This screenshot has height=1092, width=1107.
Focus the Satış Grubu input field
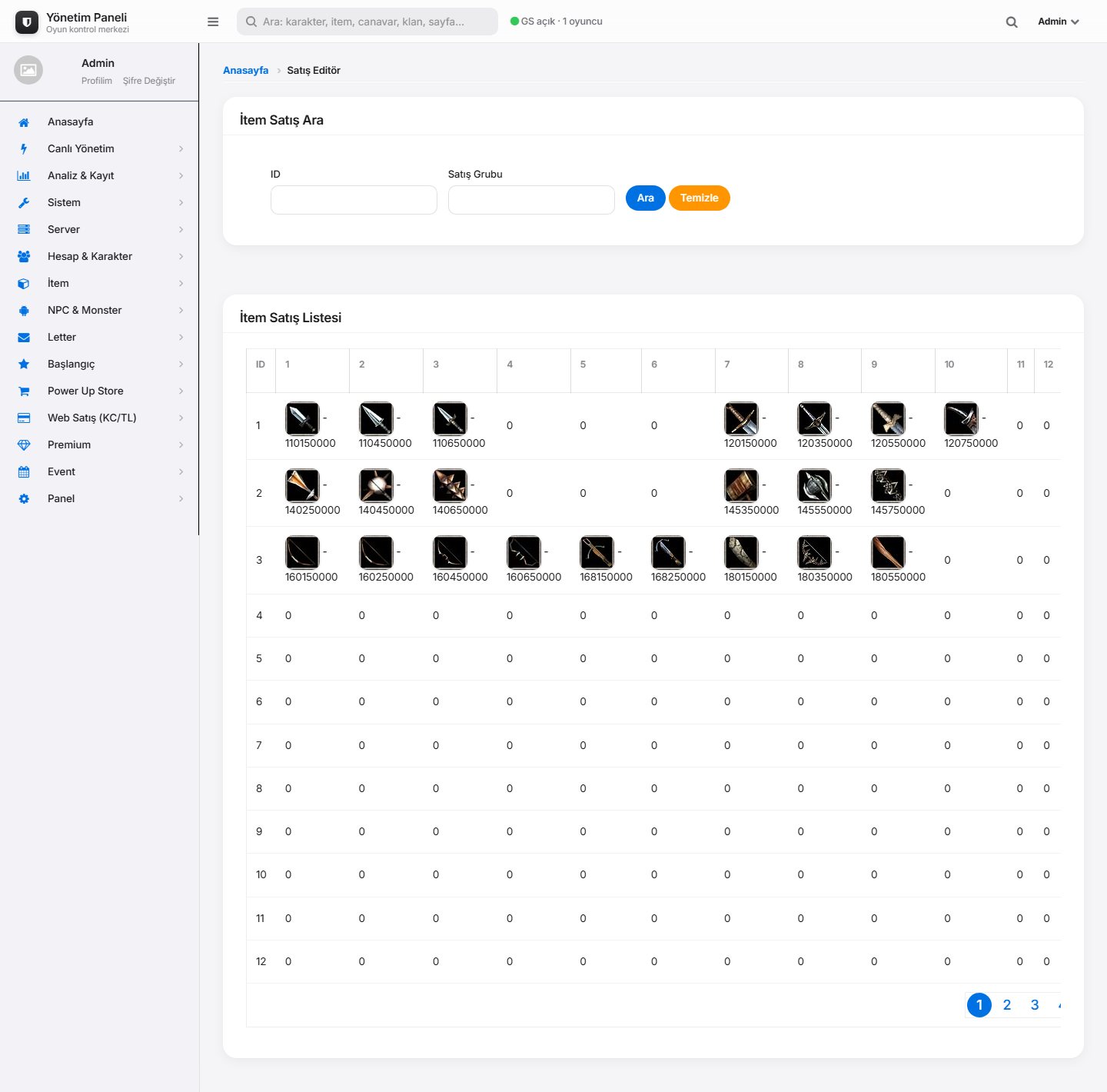pos(531,200)
